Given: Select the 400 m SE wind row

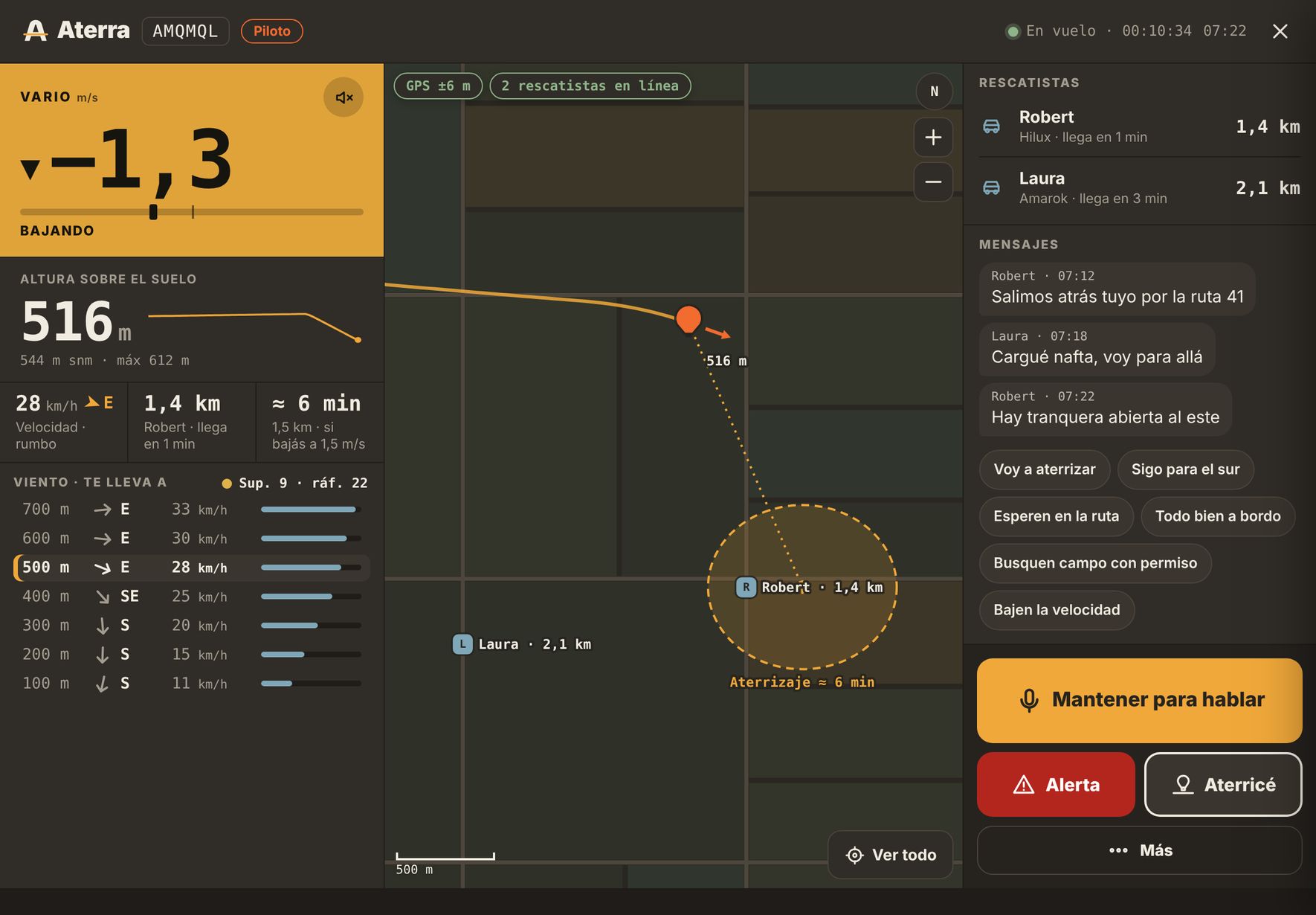Looking at the screenshot, I should click(x=192, y=597).
